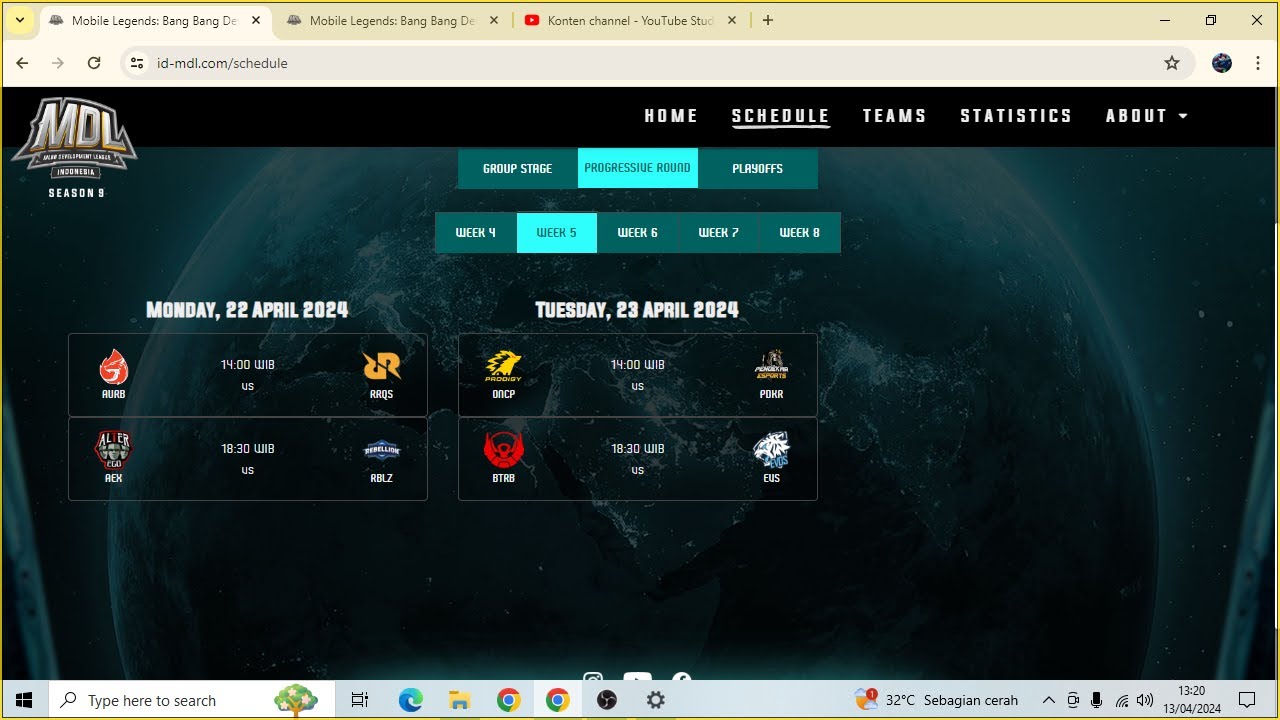Switch to Konten channel YouTube Studio tab
The image size is (1280, 720).
point(630,20)
